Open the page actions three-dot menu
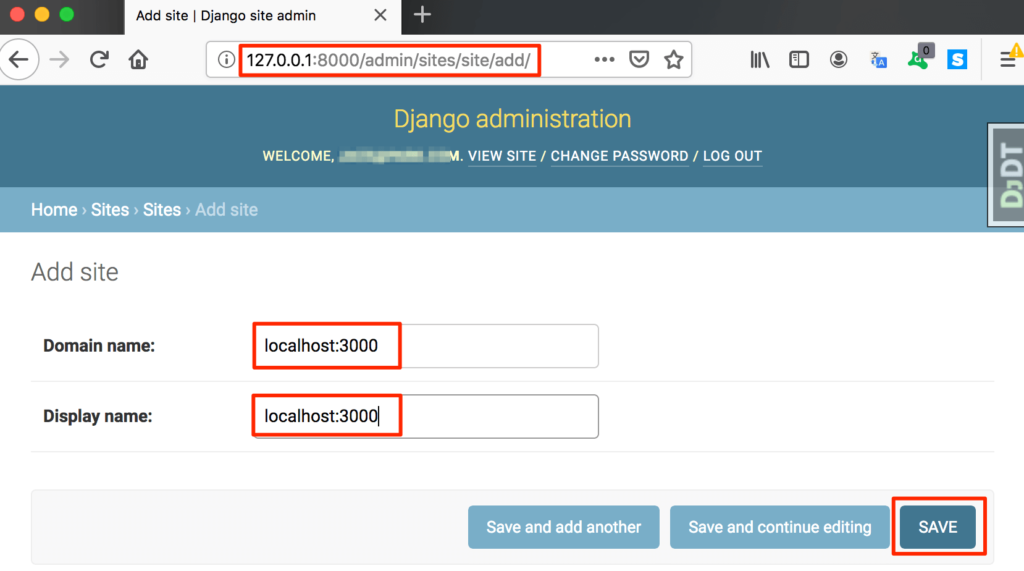Screen dimensions: 1024x571 click(604, 59)
